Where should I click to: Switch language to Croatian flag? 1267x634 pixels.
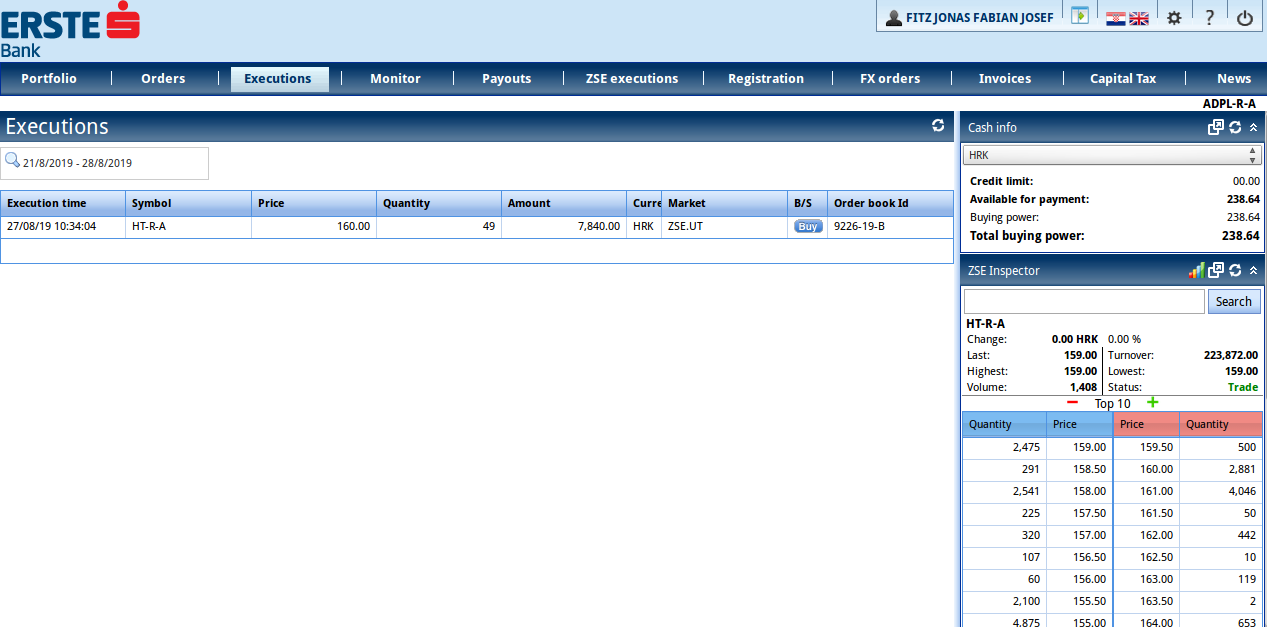pos(1115,18)
